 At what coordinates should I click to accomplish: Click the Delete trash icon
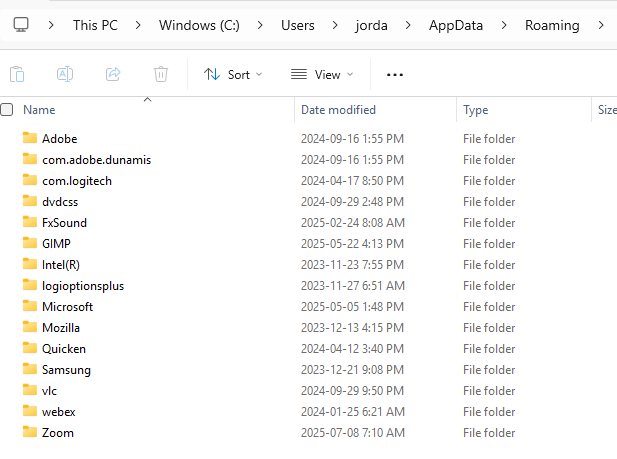click(x=161, y=74)
